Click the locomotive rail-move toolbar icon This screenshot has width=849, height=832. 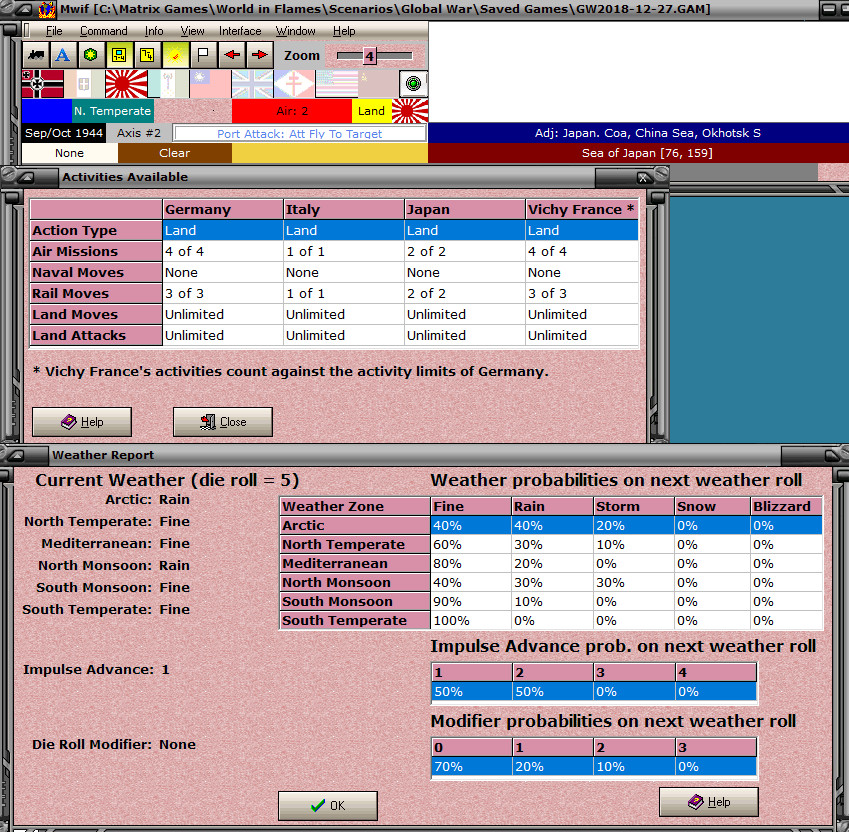tap(36, 55)
